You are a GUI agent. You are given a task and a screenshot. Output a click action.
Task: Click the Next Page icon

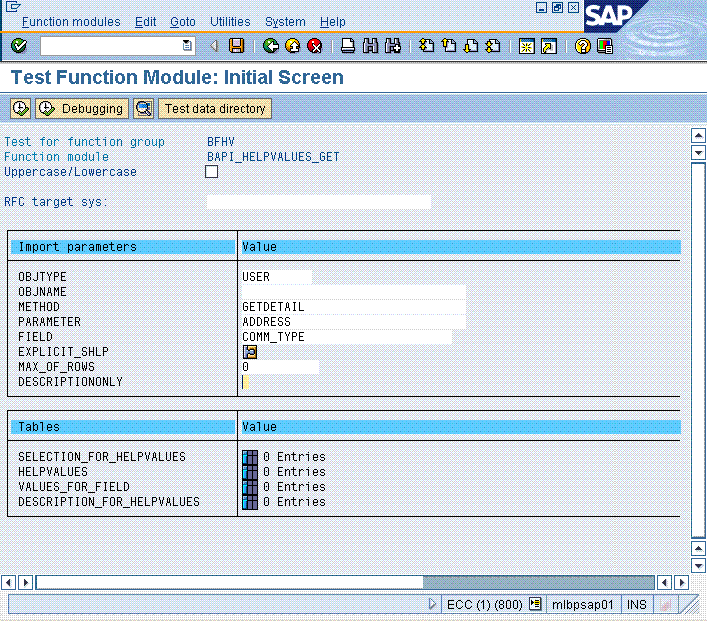471,46
